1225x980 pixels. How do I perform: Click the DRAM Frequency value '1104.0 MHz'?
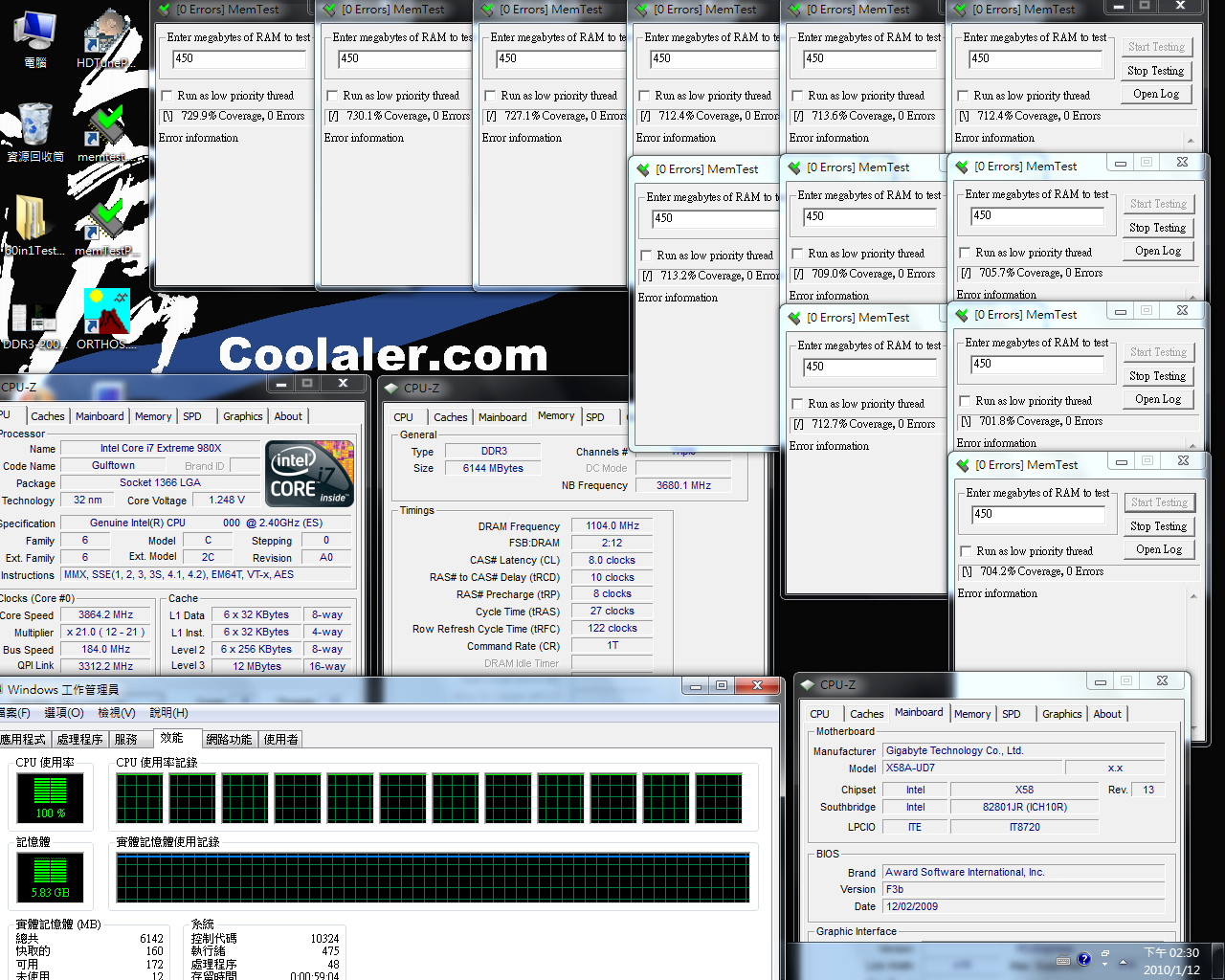click(x=612, y=525)
